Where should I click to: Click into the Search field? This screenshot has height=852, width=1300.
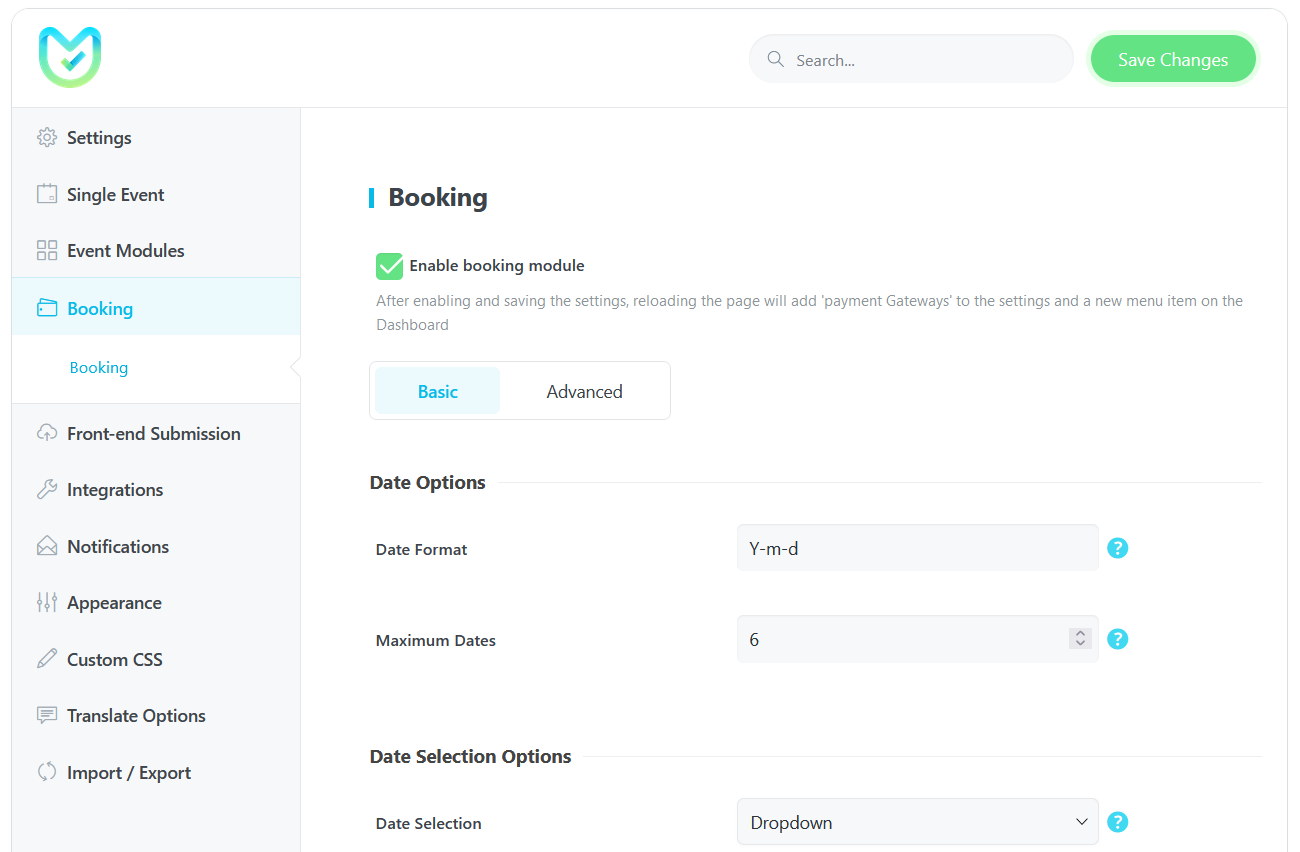911,60
